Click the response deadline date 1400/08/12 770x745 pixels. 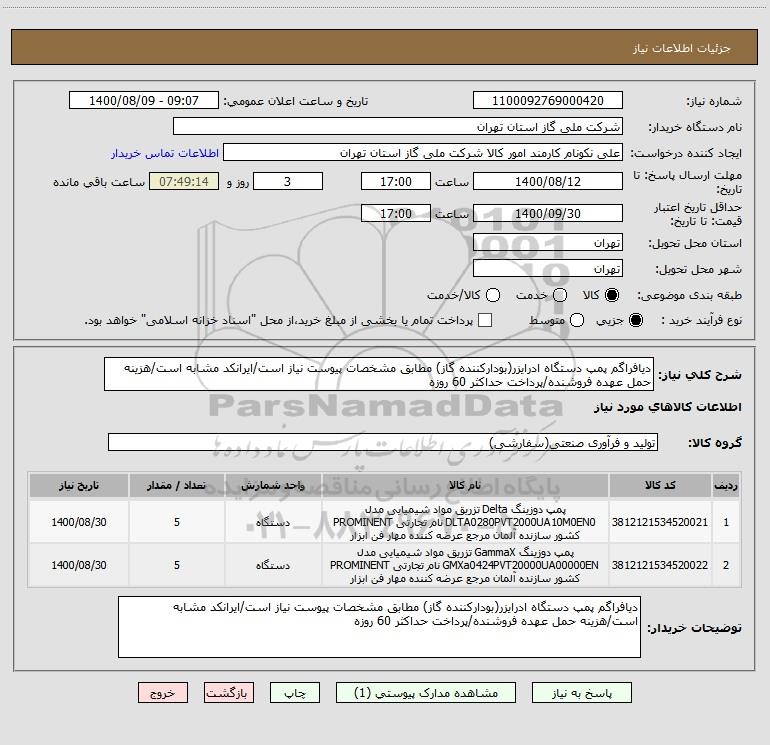pos(548,182)
